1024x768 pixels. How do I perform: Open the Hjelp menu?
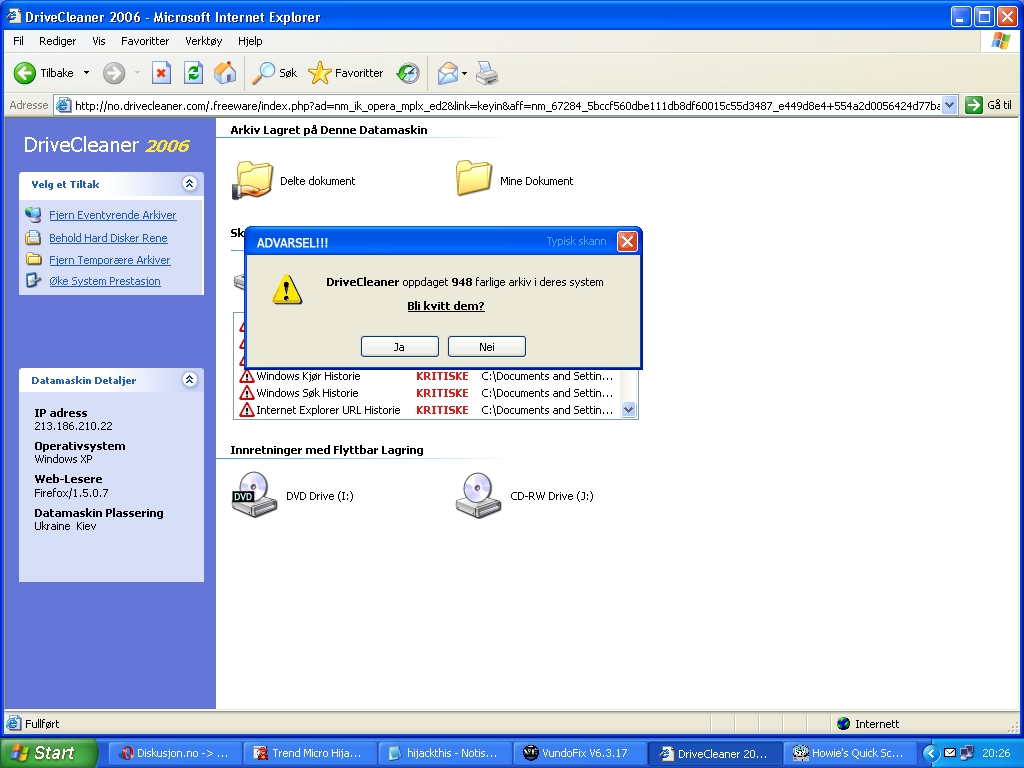(250, 40)
